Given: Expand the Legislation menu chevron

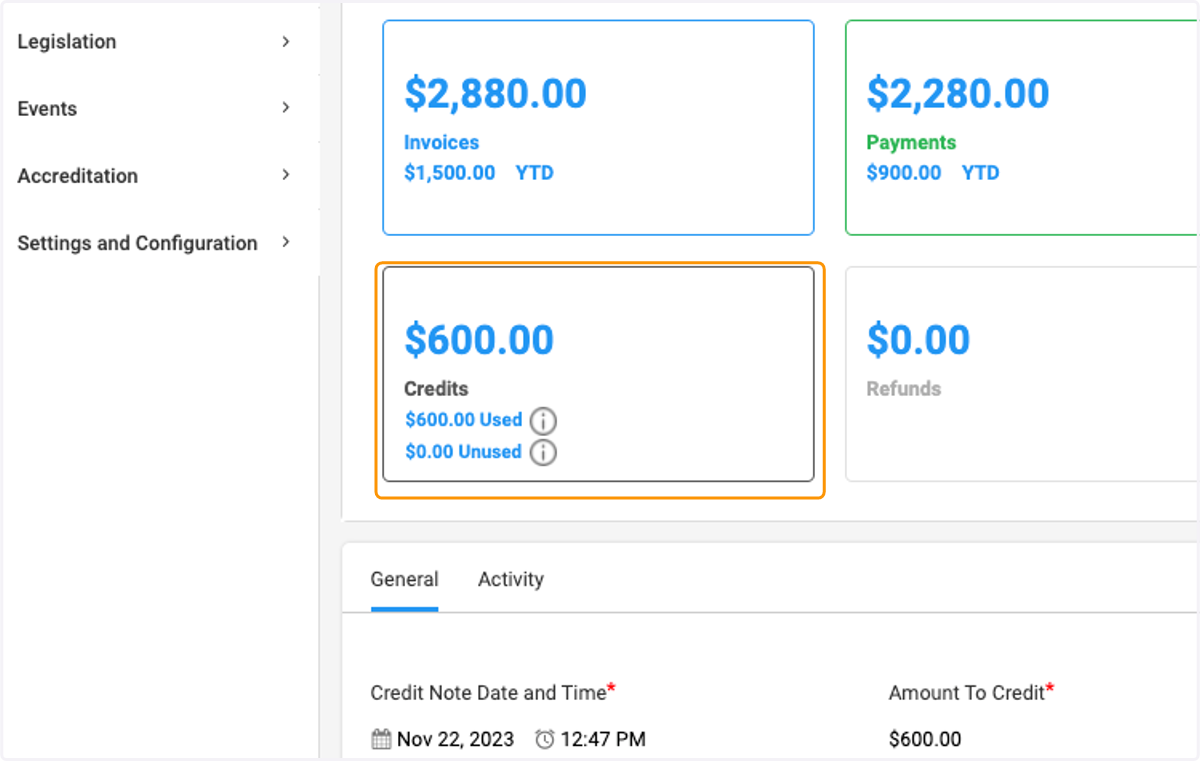Looking at the screenshot, I should click(x=286, y=41).
